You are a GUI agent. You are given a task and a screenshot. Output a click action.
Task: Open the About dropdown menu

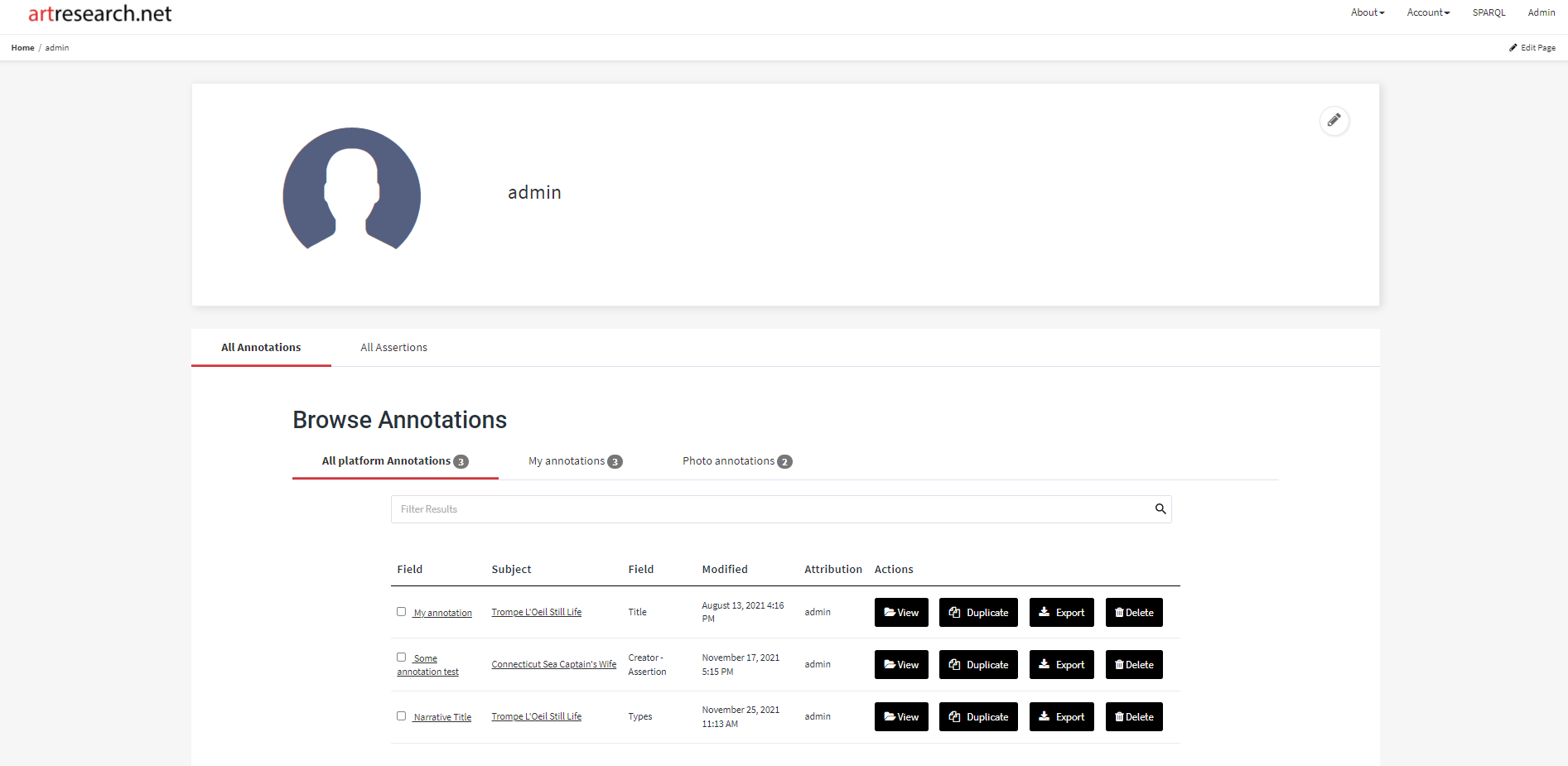tap(1368, 12)
